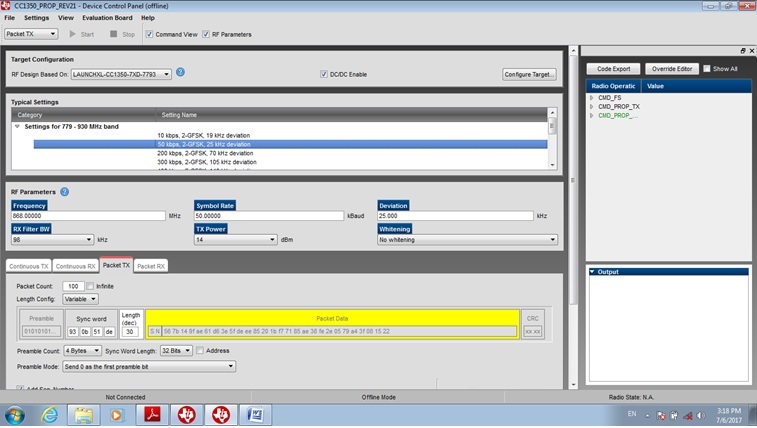Undock the Command View side panel
The width and height of the screenshot is (757, 428).
coord(743,51)
